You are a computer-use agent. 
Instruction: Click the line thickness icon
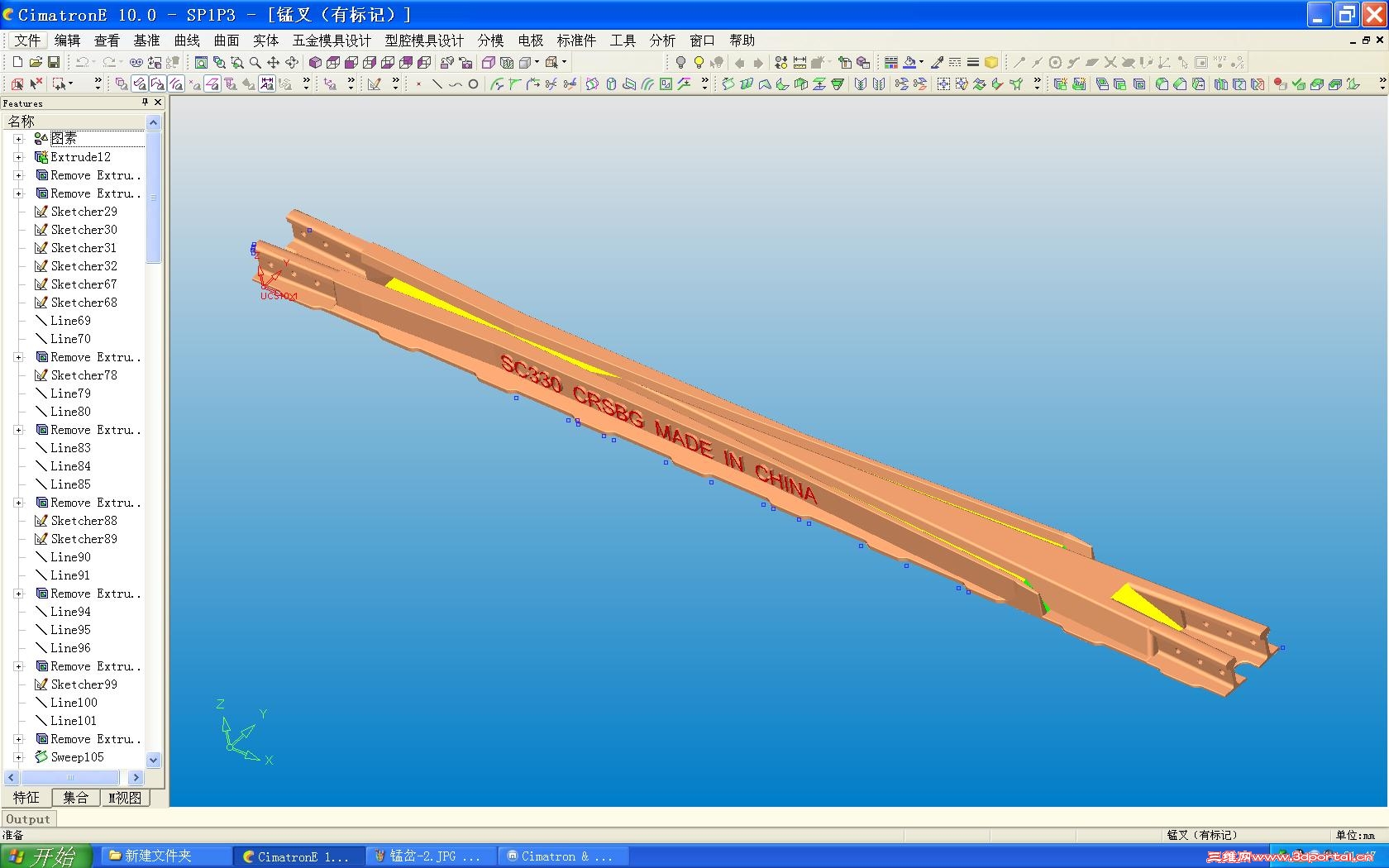pyautogui.click(x=973, y=62)
